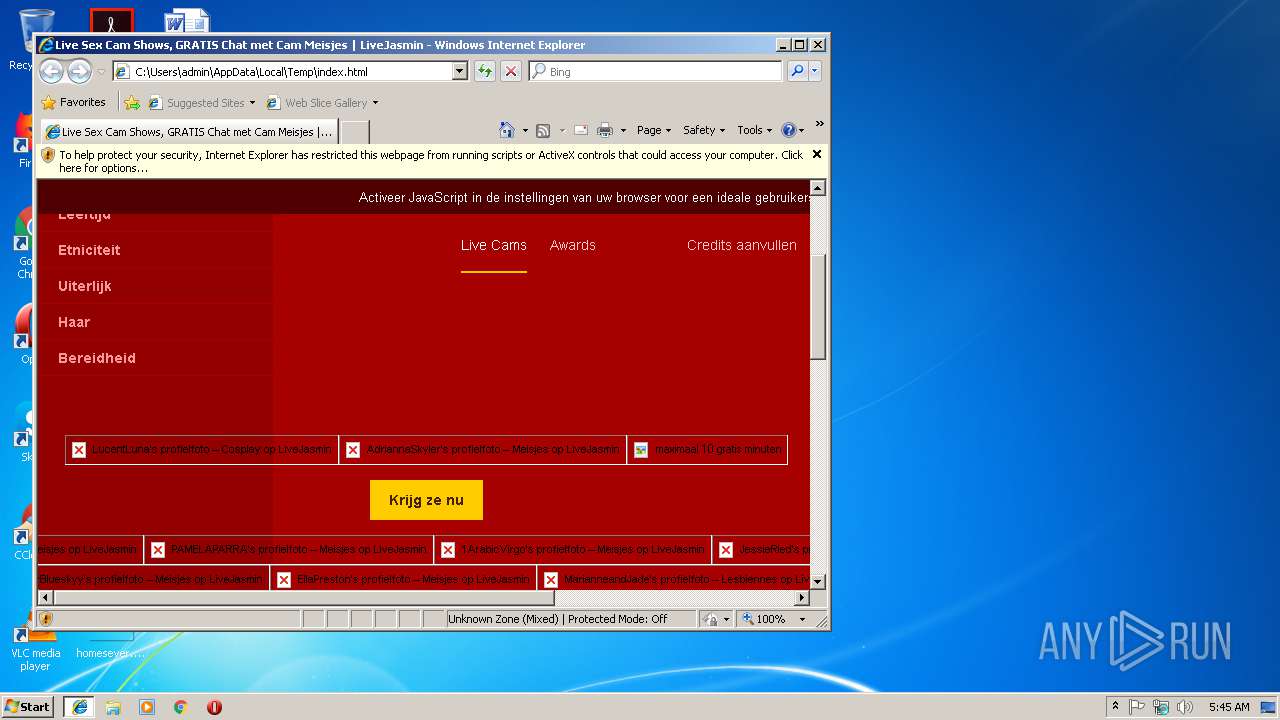This screenshot has width=1280, height=720.
Task: Click Add to Favorites Bar icon
Action: coord(131,102)
